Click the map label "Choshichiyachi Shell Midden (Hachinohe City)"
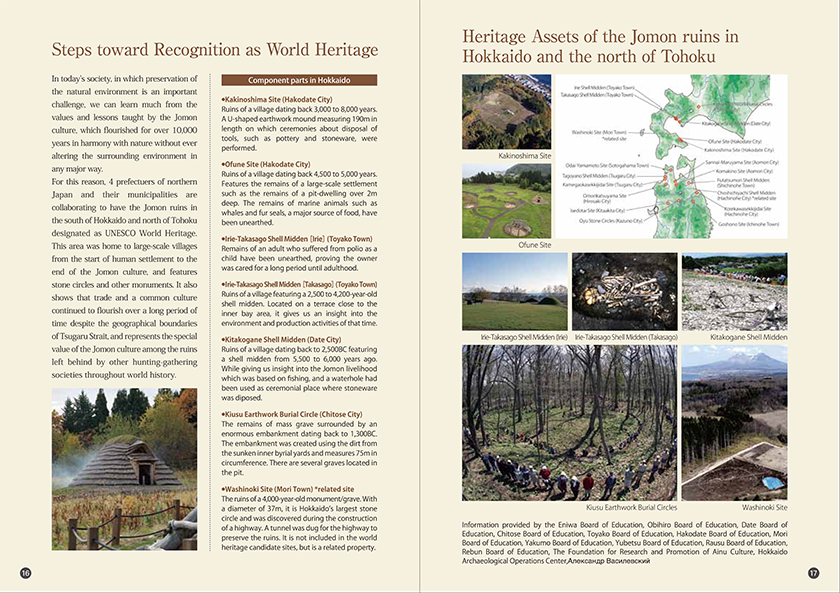 (x=746, y=196)
